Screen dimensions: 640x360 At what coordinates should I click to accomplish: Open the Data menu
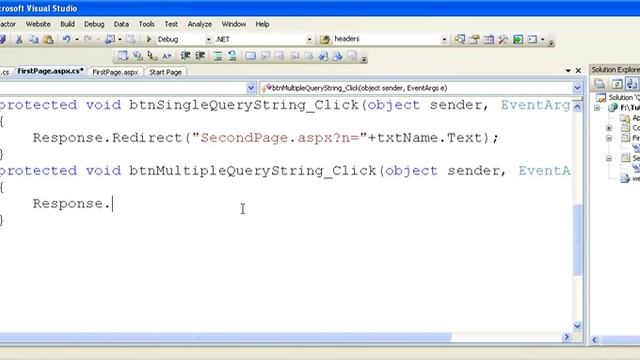tap(121, 24)
